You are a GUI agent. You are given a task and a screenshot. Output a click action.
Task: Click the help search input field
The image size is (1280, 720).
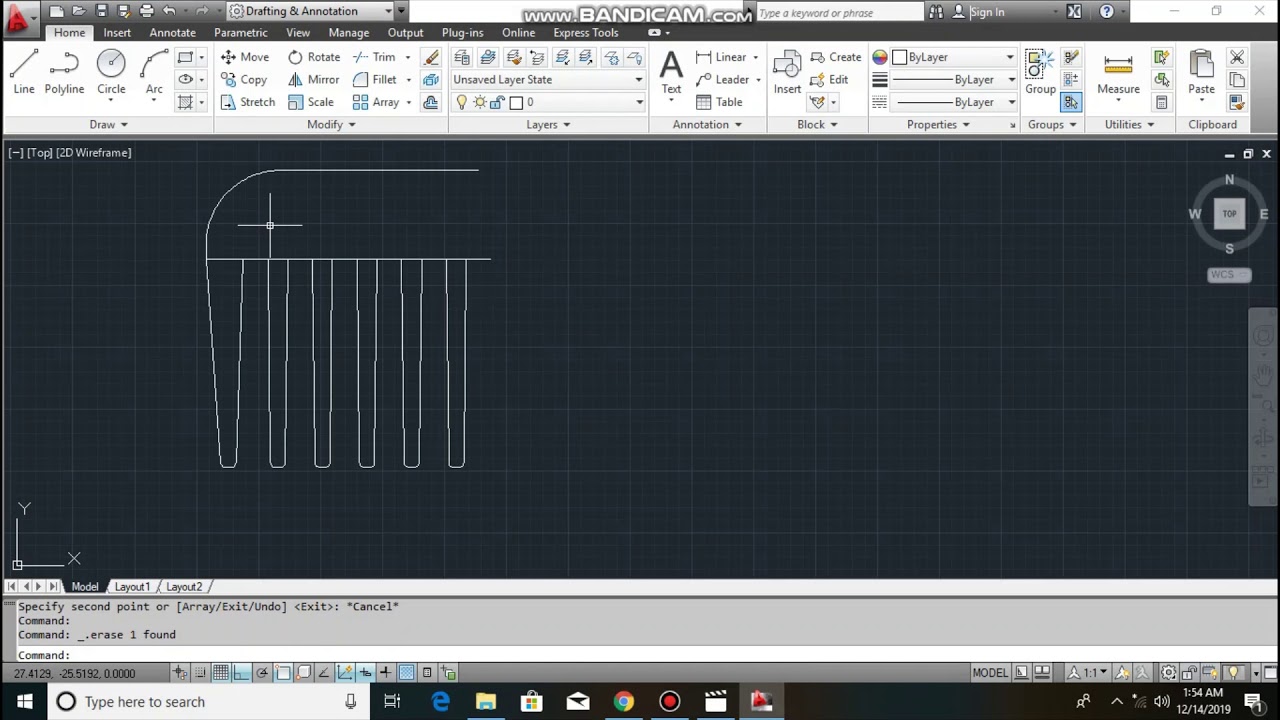pyautogui.click(x=838, y=12)
